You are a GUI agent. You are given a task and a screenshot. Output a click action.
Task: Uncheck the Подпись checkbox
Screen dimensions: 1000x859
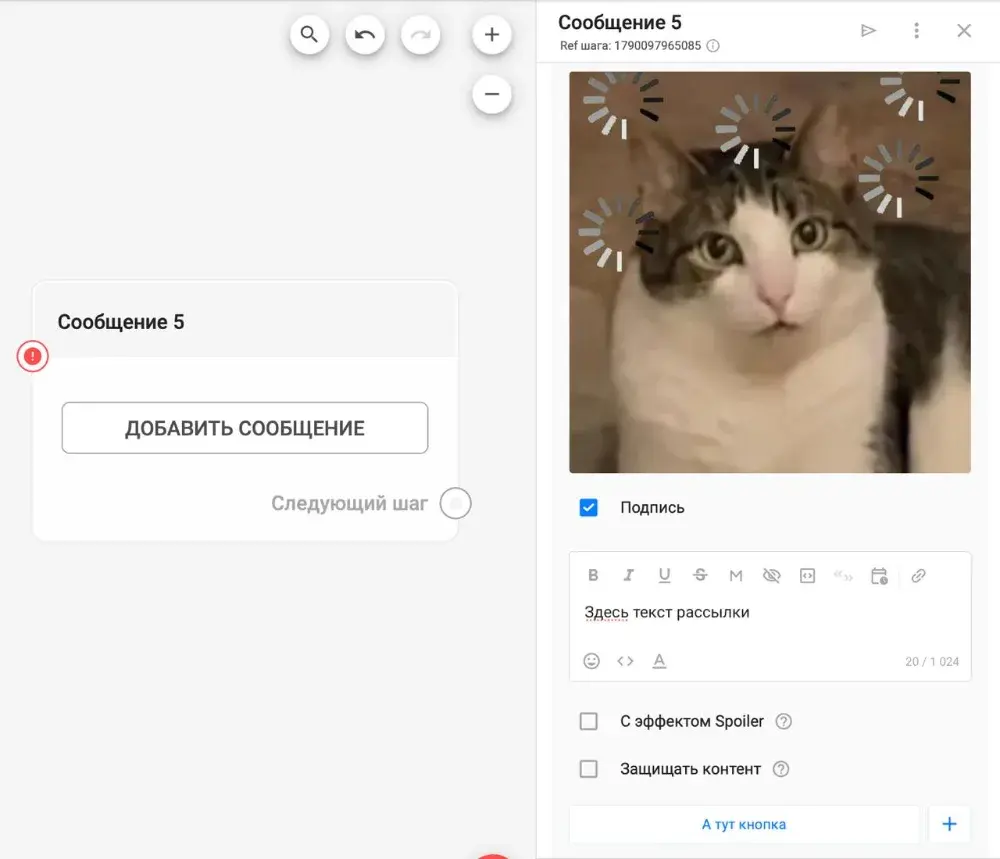pyautogui.click(x=589, y=508)
